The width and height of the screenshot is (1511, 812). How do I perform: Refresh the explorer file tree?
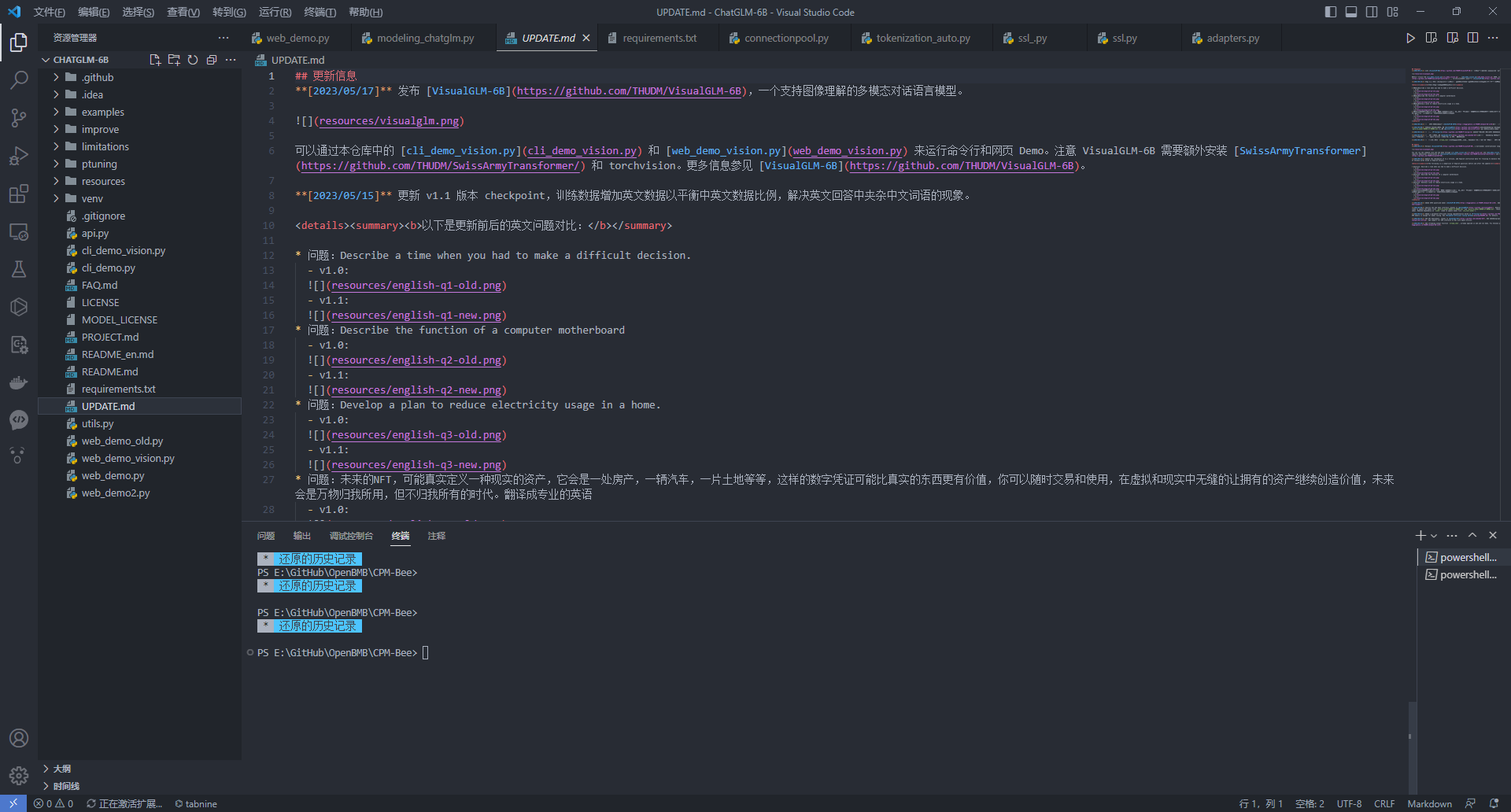tap(193, 60)
